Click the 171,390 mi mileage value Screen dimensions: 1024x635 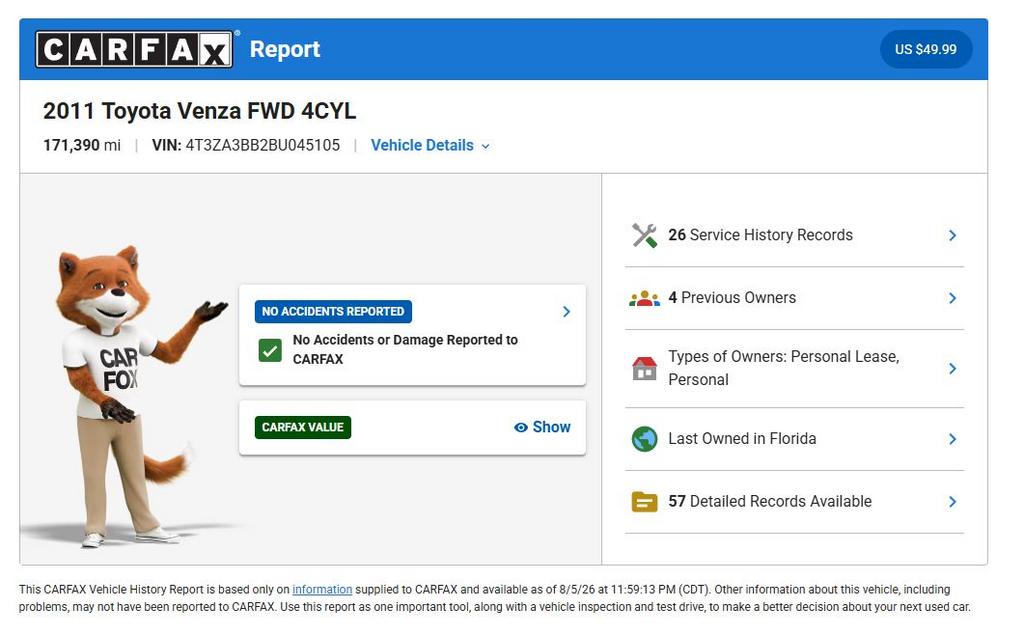coord(82,145)
